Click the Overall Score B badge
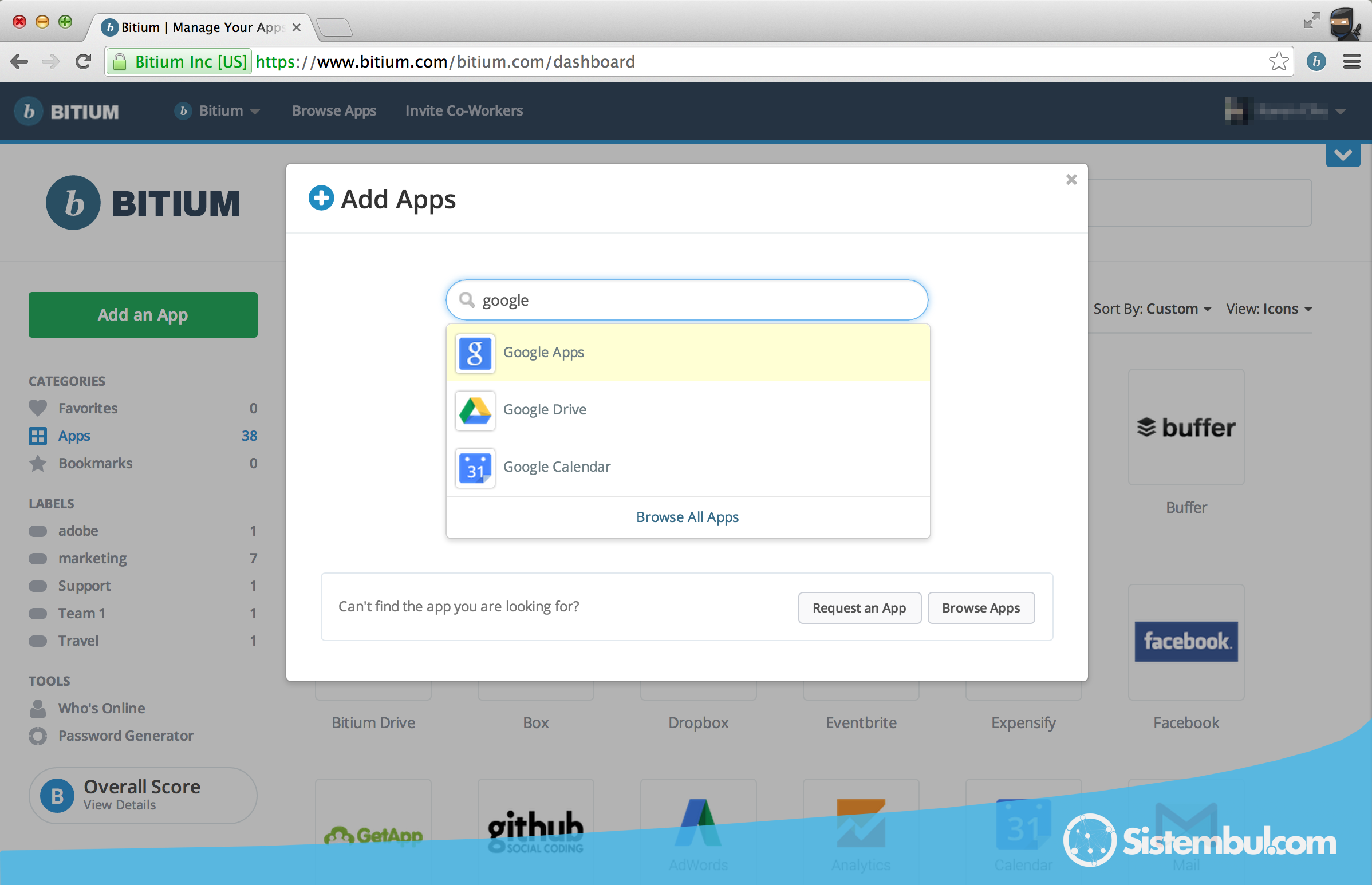 click(57, 796)
